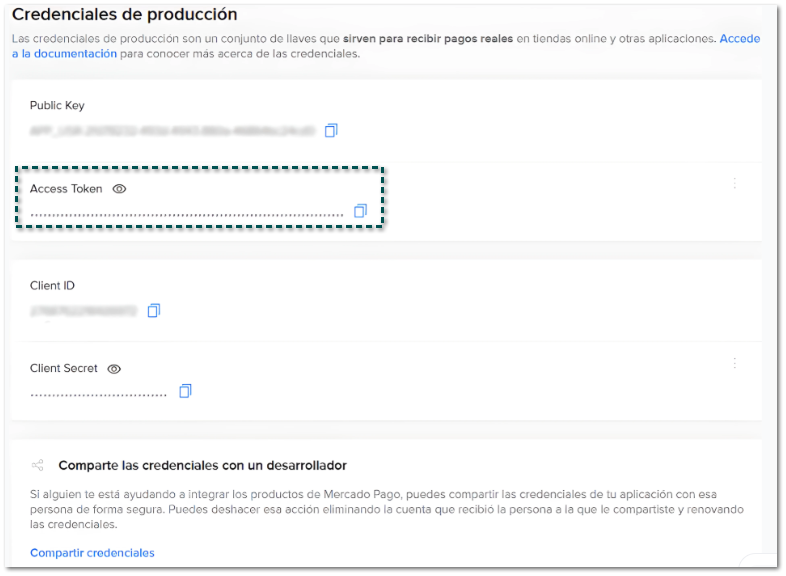The height and width of the screenshot is (576, 786).
Task: Click the 'Public Key' label
Action: point(58,106)
